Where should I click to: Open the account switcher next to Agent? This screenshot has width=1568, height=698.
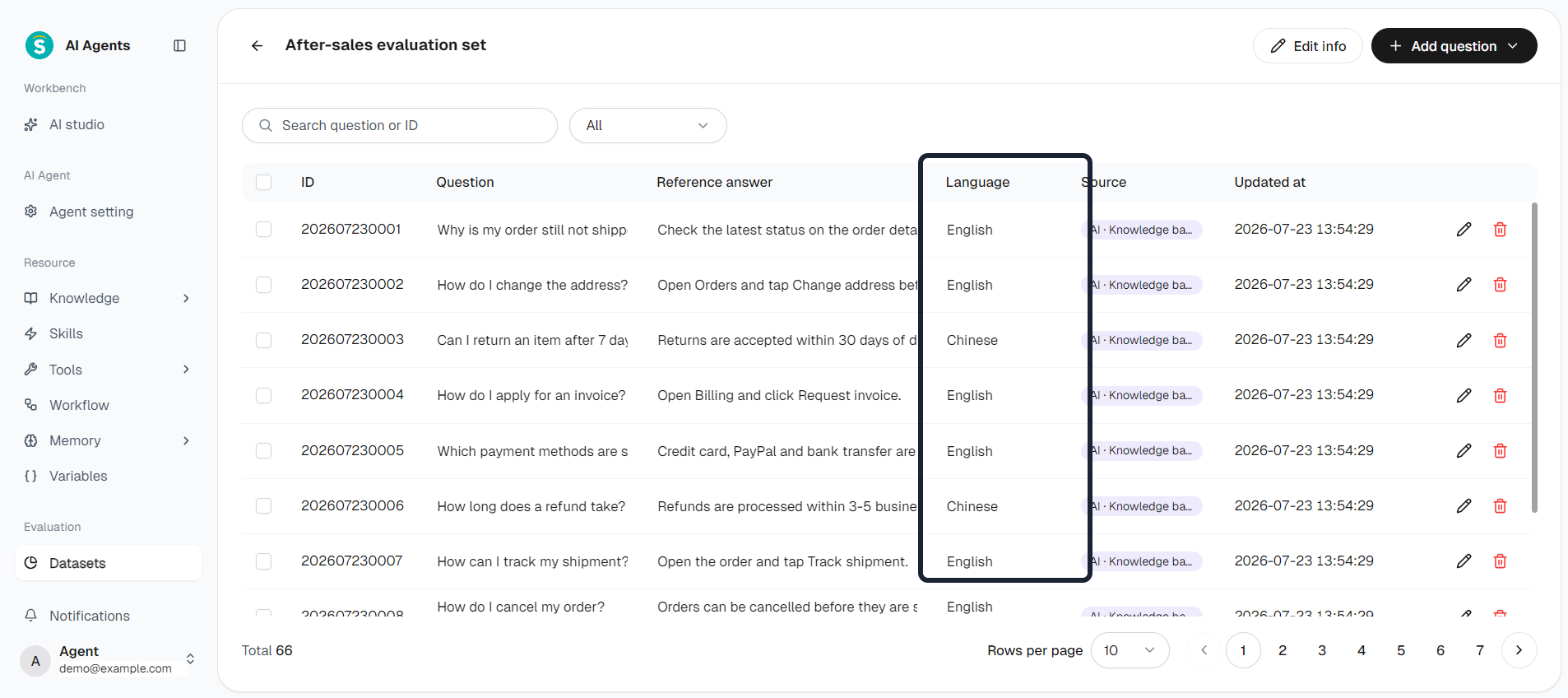(190, 660)
